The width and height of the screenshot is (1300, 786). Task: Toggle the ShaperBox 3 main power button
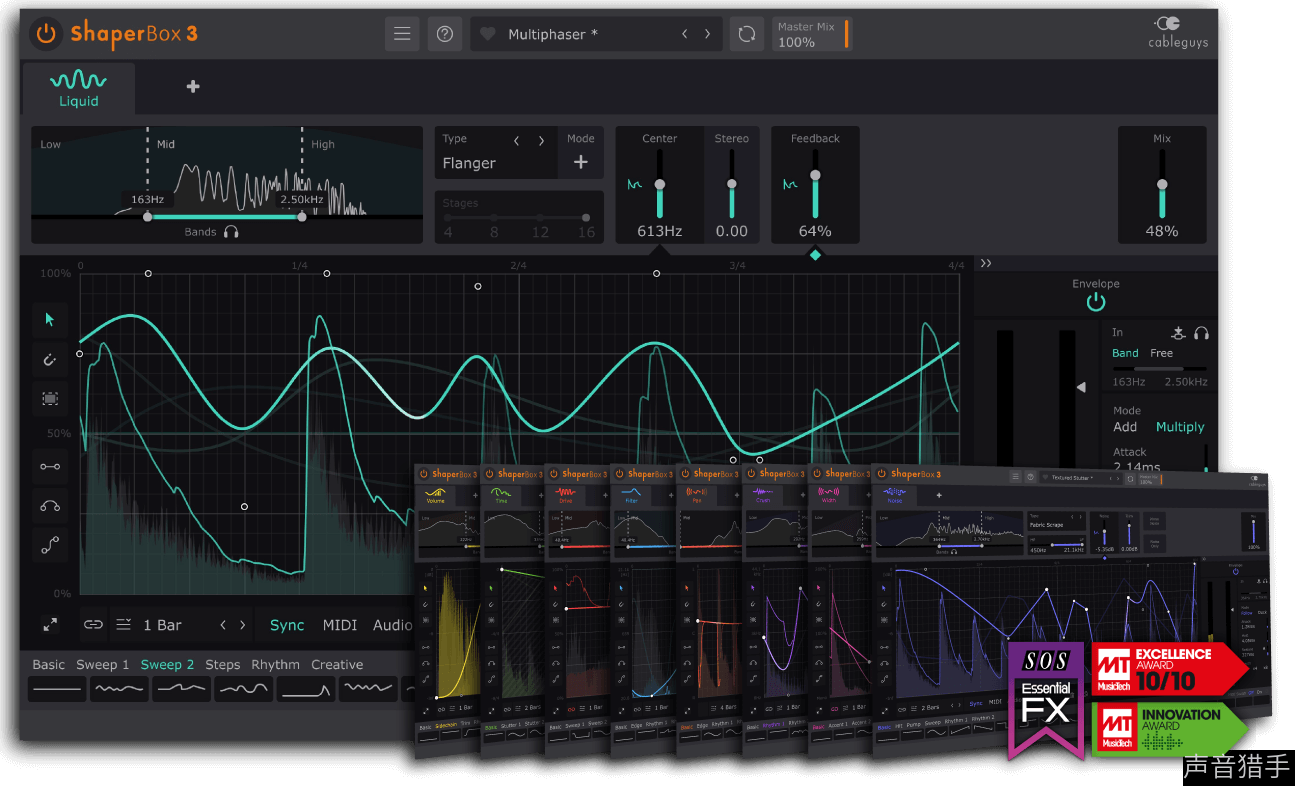46,34
